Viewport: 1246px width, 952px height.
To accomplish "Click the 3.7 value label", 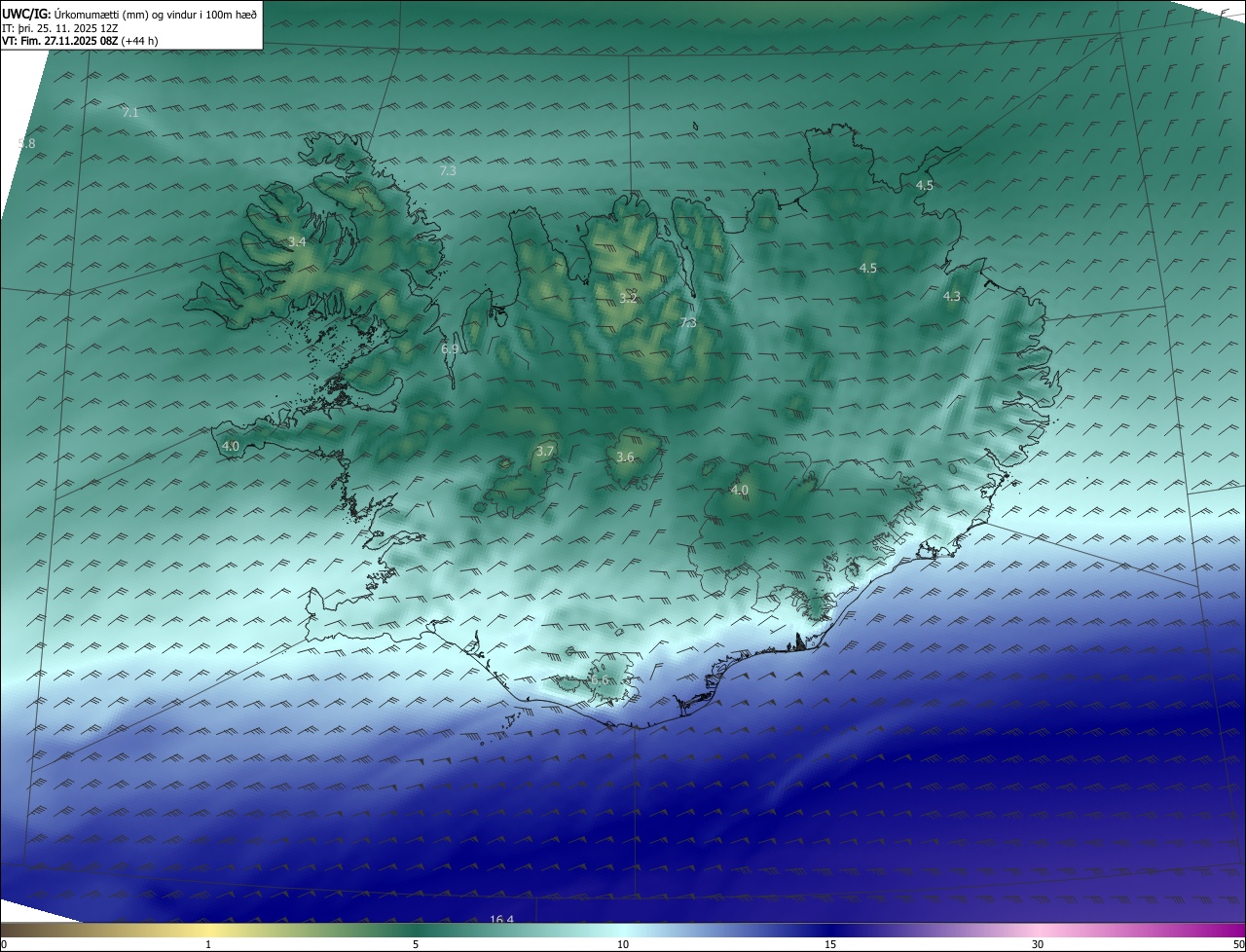I will tap(544, 452).
